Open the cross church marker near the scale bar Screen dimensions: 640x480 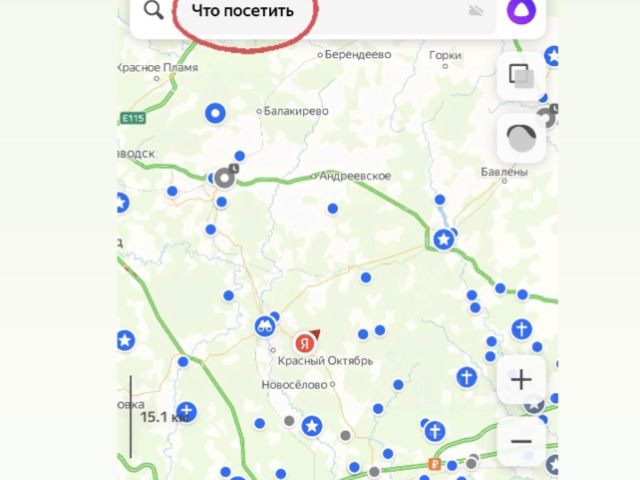click(186, 412)
